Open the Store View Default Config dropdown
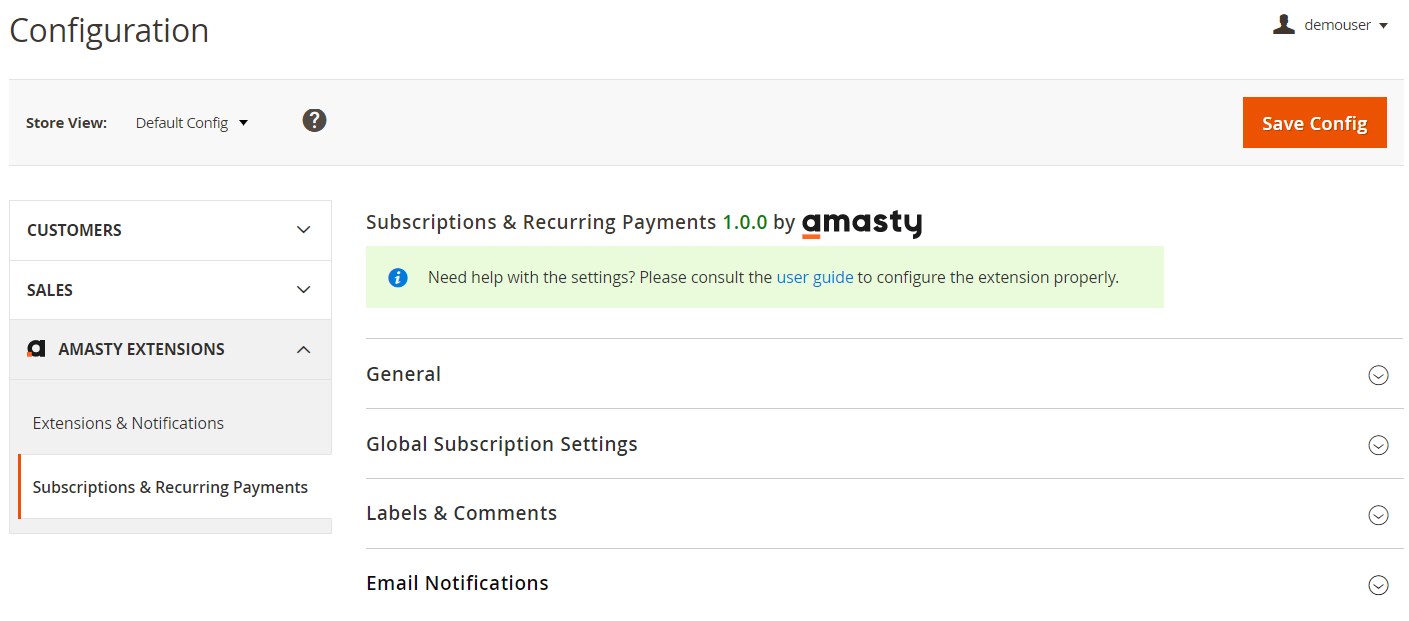 pos(192,123)
